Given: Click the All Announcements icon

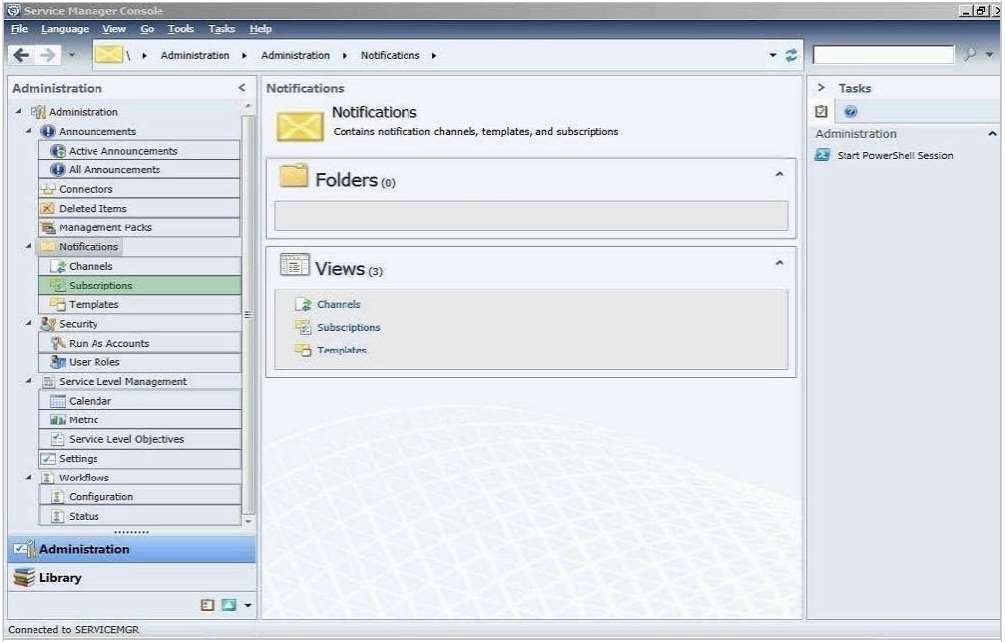Looking at the screenshot, I should tap(58, 169).
